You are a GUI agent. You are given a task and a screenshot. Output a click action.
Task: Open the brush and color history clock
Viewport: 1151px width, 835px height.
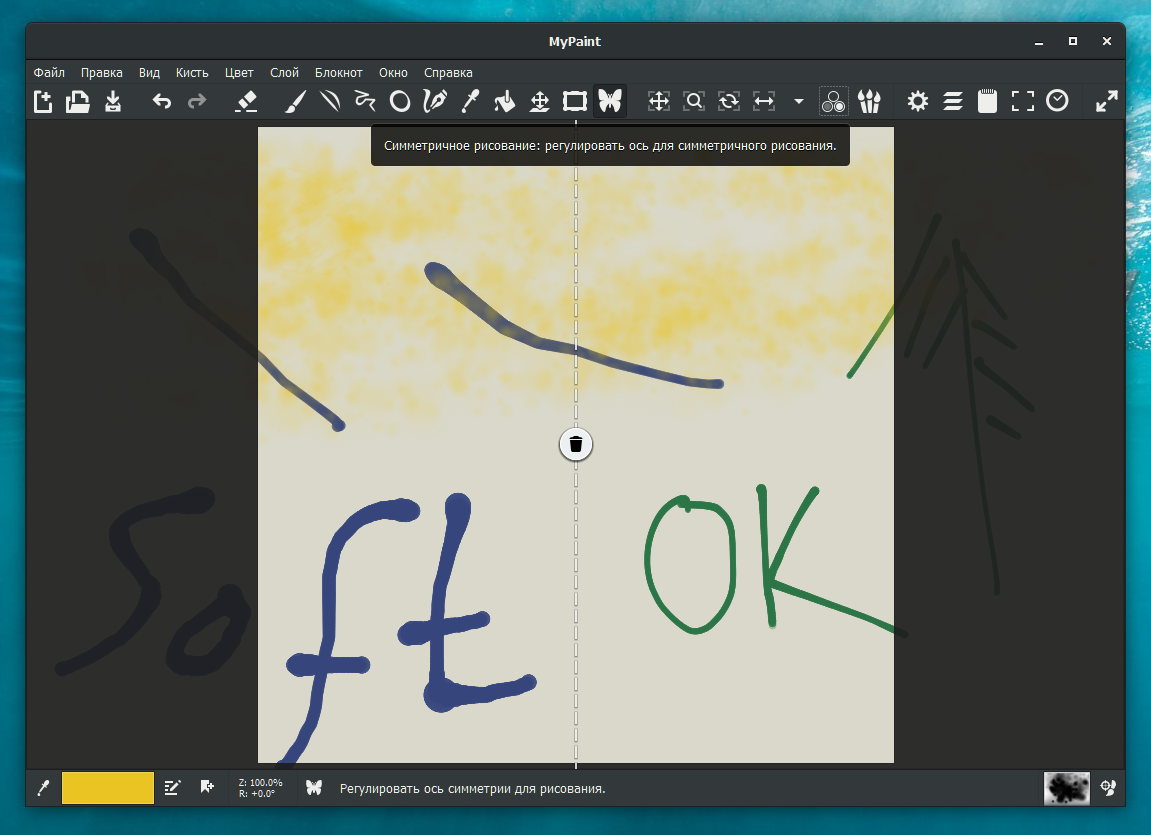pyautogui.click(x=1057, y=101)
